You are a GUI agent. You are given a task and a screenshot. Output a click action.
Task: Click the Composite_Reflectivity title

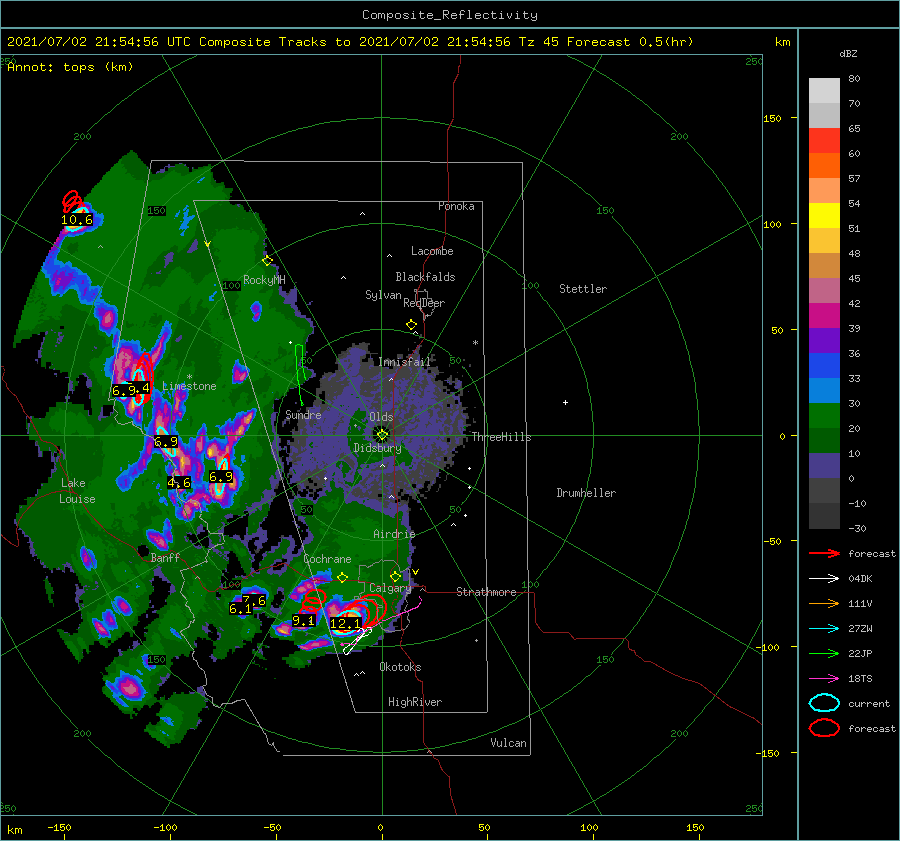point(450,15)
